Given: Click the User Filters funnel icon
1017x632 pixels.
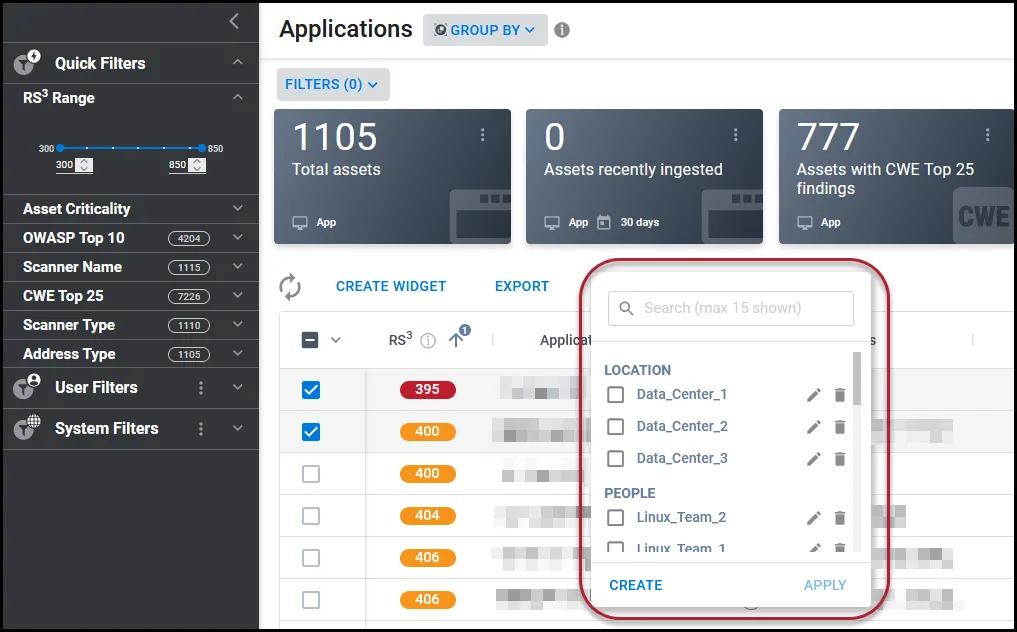Looking at the screenshot, I should pos(27,387).
